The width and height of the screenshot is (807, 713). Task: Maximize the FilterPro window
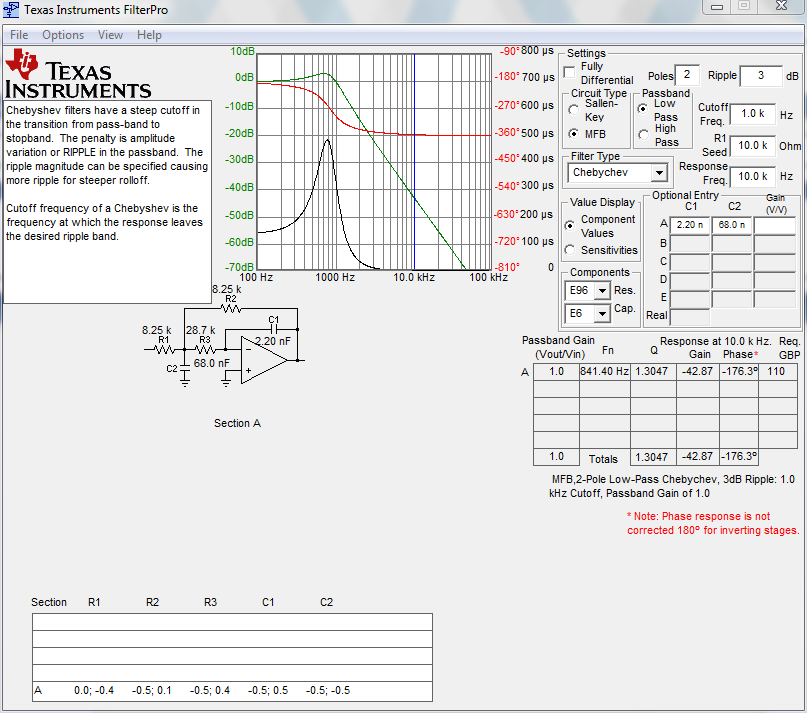tap(744, 6)
